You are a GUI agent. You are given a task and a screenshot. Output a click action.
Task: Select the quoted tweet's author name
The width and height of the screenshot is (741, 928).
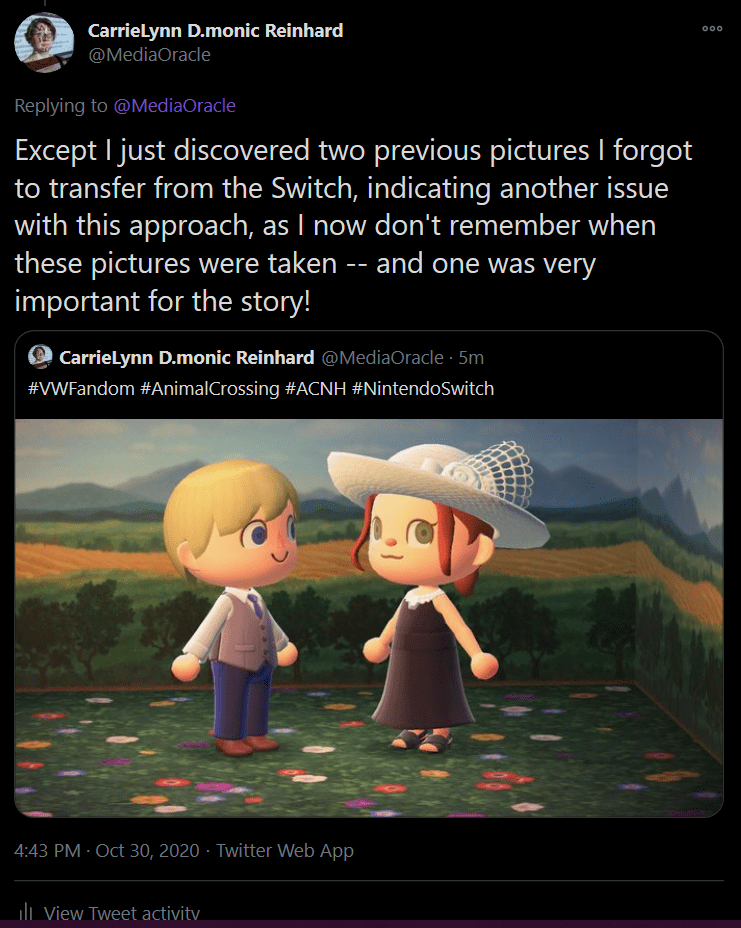coord(186,357)
